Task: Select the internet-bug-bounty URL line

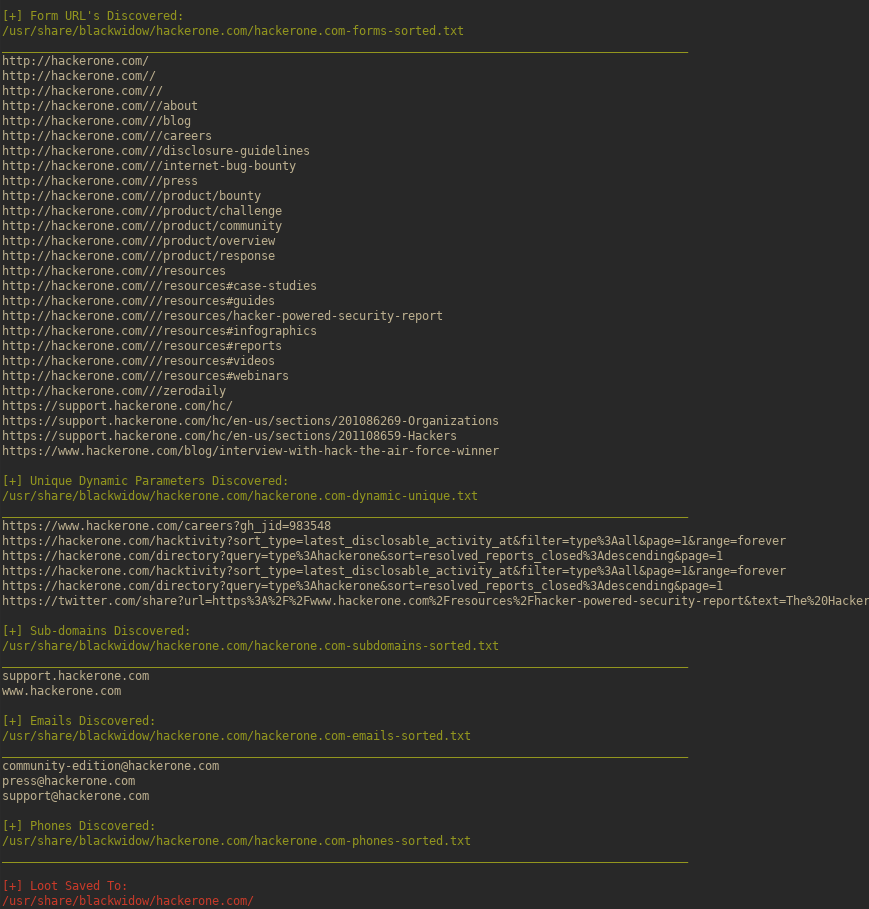Action: (x=149, y=166)
